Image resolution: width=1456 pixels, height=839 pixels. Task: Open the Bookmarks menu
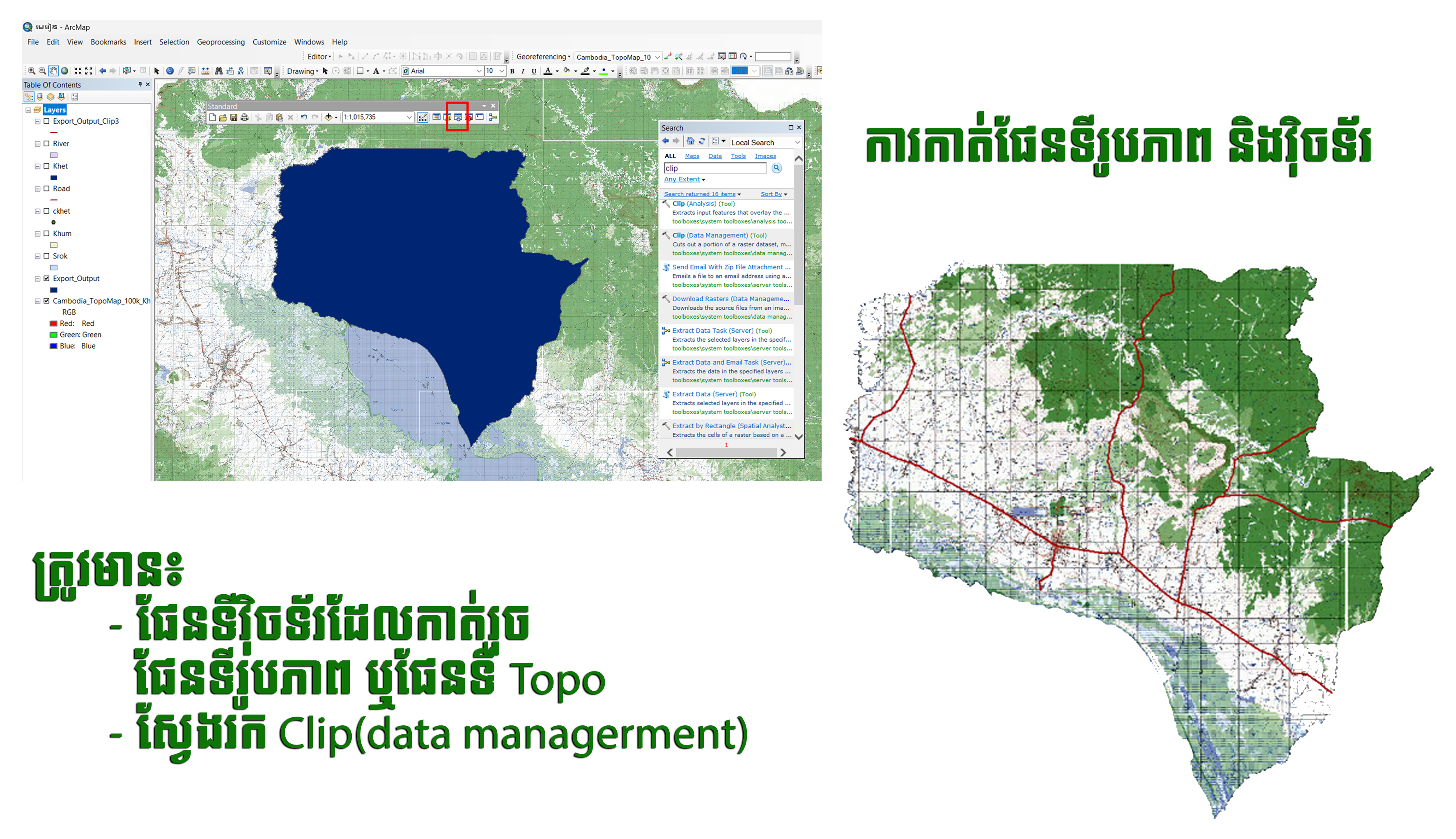point(108,42)
